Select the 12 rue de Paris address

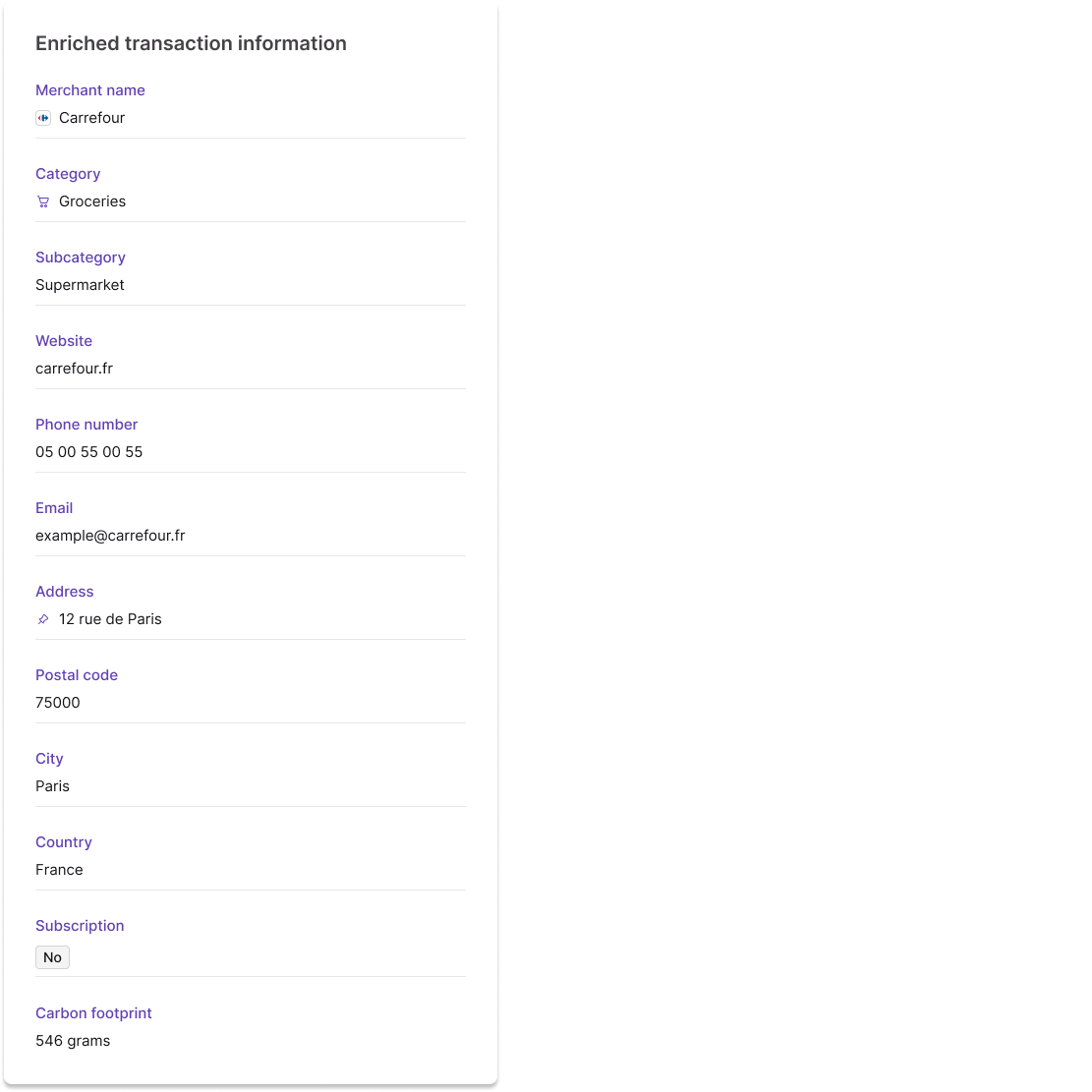[x=110, y=619]
